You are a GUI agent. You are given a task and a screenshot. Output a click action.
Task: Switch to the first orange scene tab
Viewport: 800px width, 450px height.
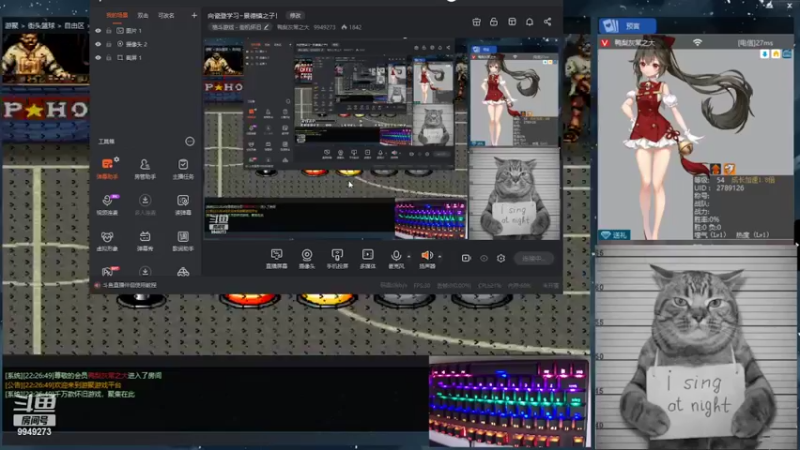click(117, 15)
